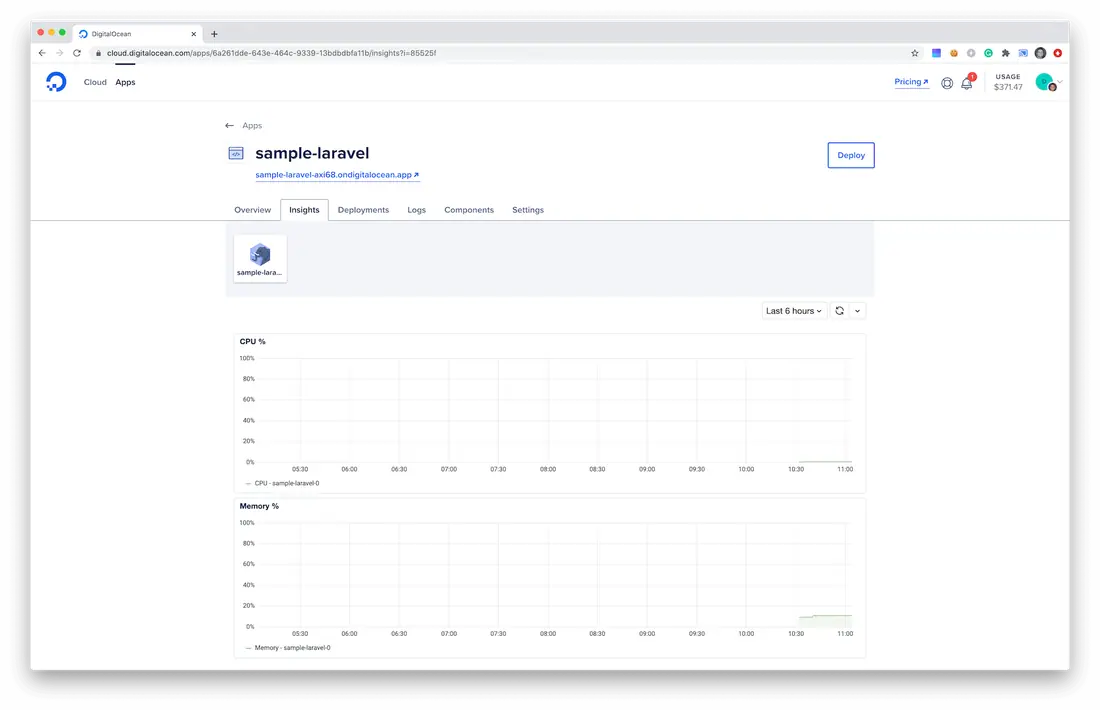Click the red browser menu icon at right
Screen dimensions: 1100x710
[x=1058, y=53]
